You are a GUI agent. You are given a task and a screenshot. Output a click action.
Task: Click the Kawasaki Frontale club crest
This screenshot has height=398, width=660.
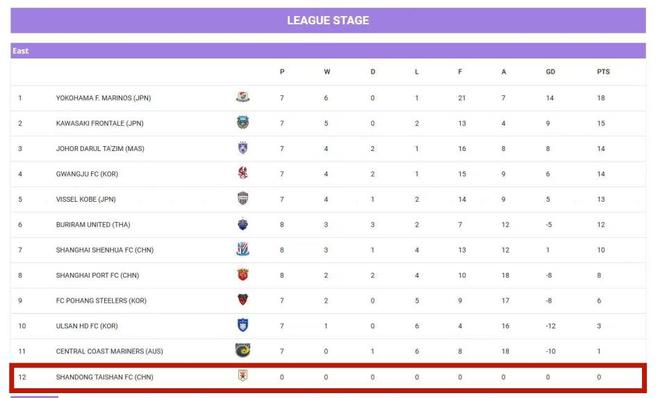click(242, 122)
